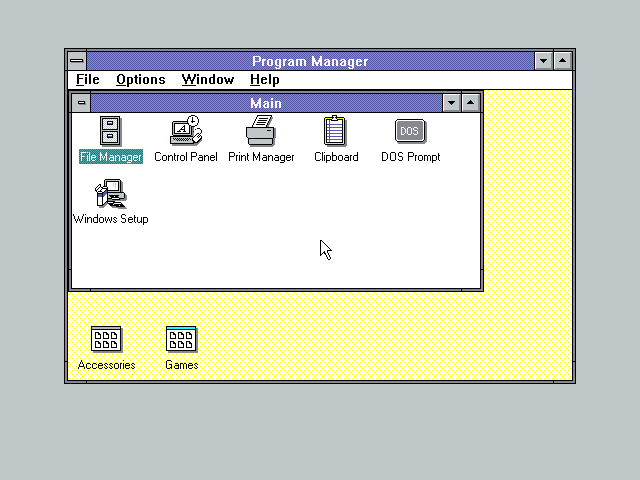The height and width of the screenshot is (480, 640).
Task: Open the Window menu
Action: click(x=208, y=80)
